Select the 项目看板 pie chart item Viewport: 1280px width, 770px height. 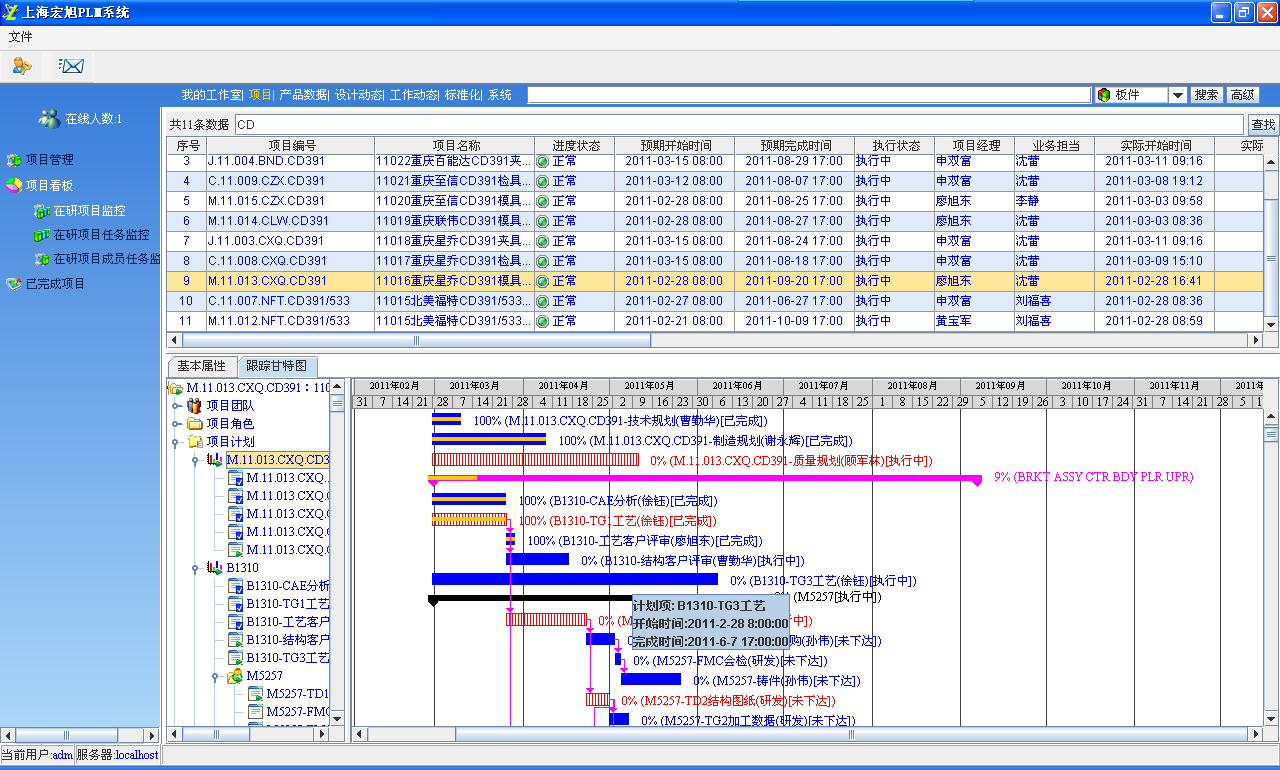(49, 185)
